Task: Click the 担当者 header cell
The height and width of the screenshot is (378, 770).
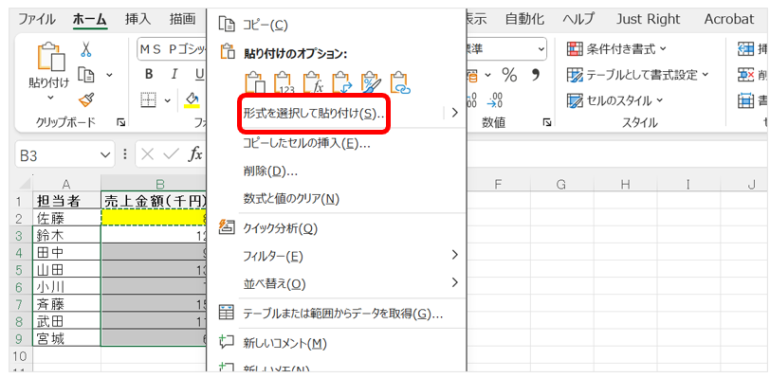Action: pyautogui.click(x=66, y=200)
